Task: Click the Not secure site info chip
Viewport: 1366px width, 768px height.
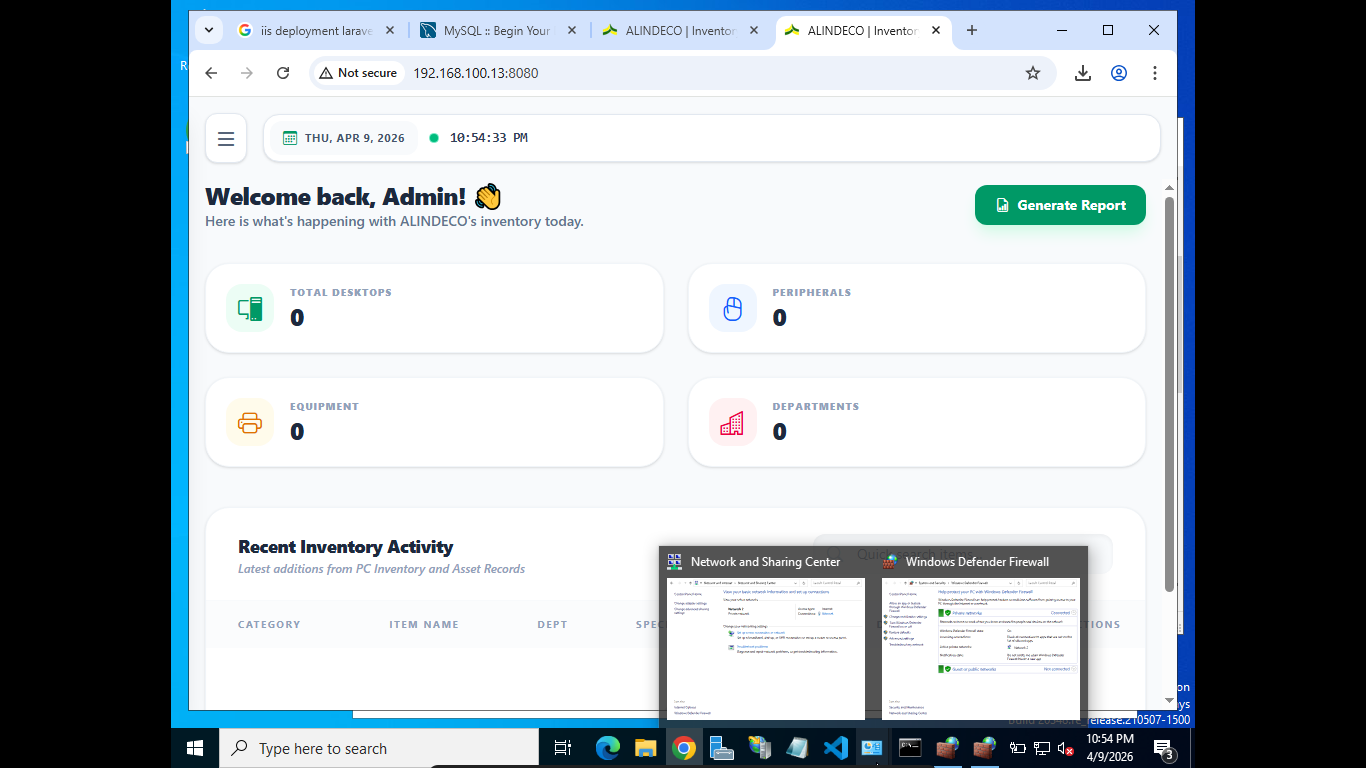Action: 358,73
